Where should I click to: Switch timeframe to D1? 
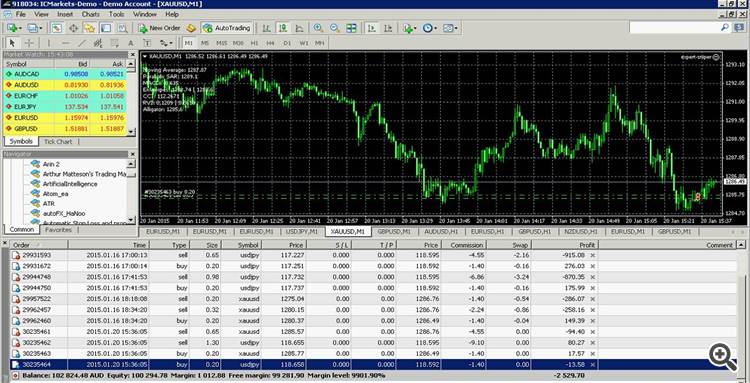click(287, 43)
